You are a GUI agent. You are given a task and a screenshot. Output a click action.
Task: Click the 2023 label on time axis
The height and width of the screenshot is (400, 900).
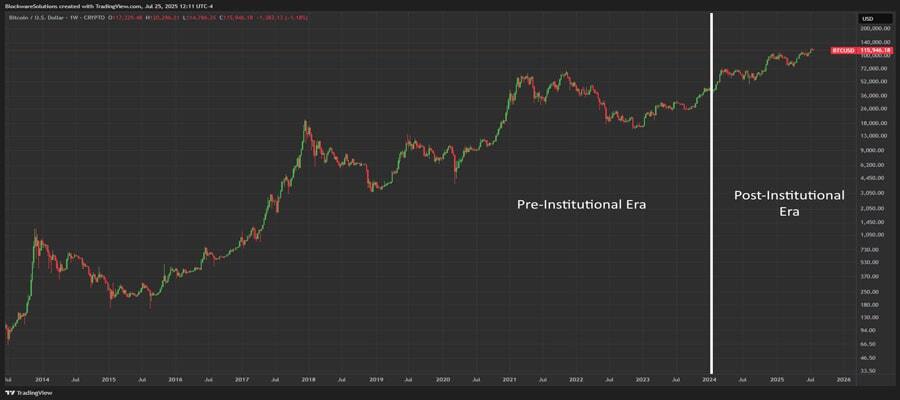[642, 379]
